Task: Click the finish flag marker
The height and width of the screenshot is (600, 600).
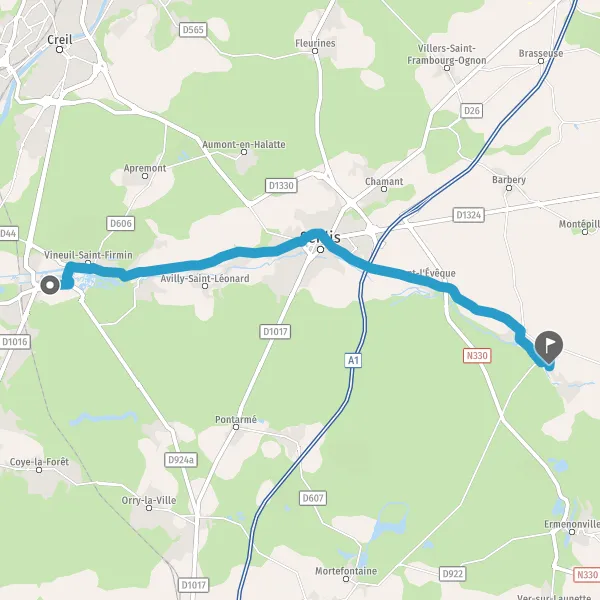Action: coord(549,347)
